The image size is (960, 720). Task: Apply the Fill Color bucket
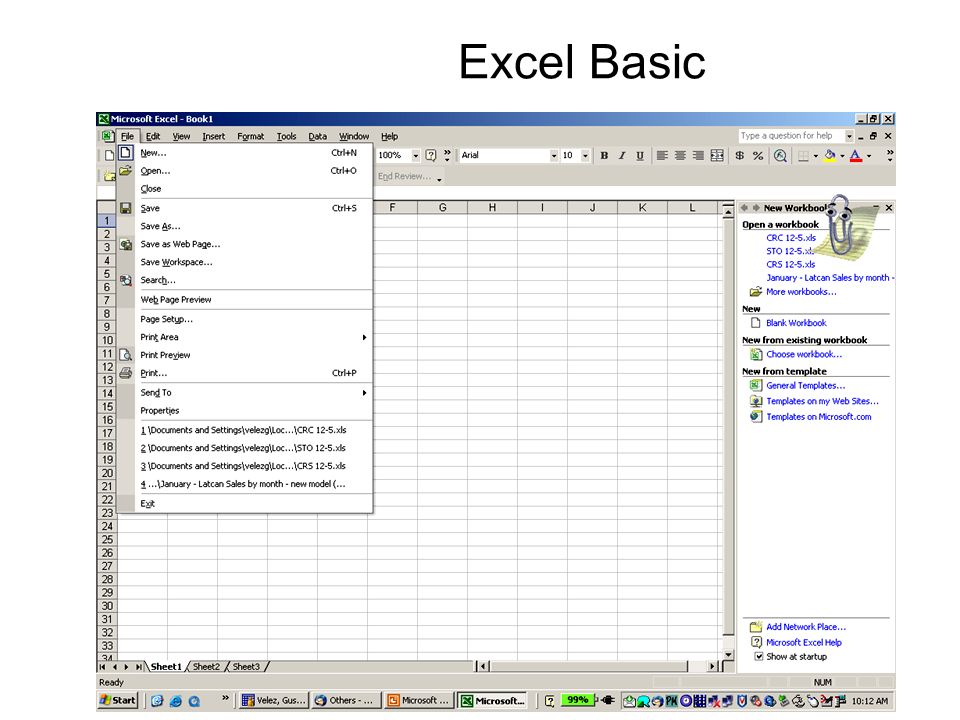(830, 156)
